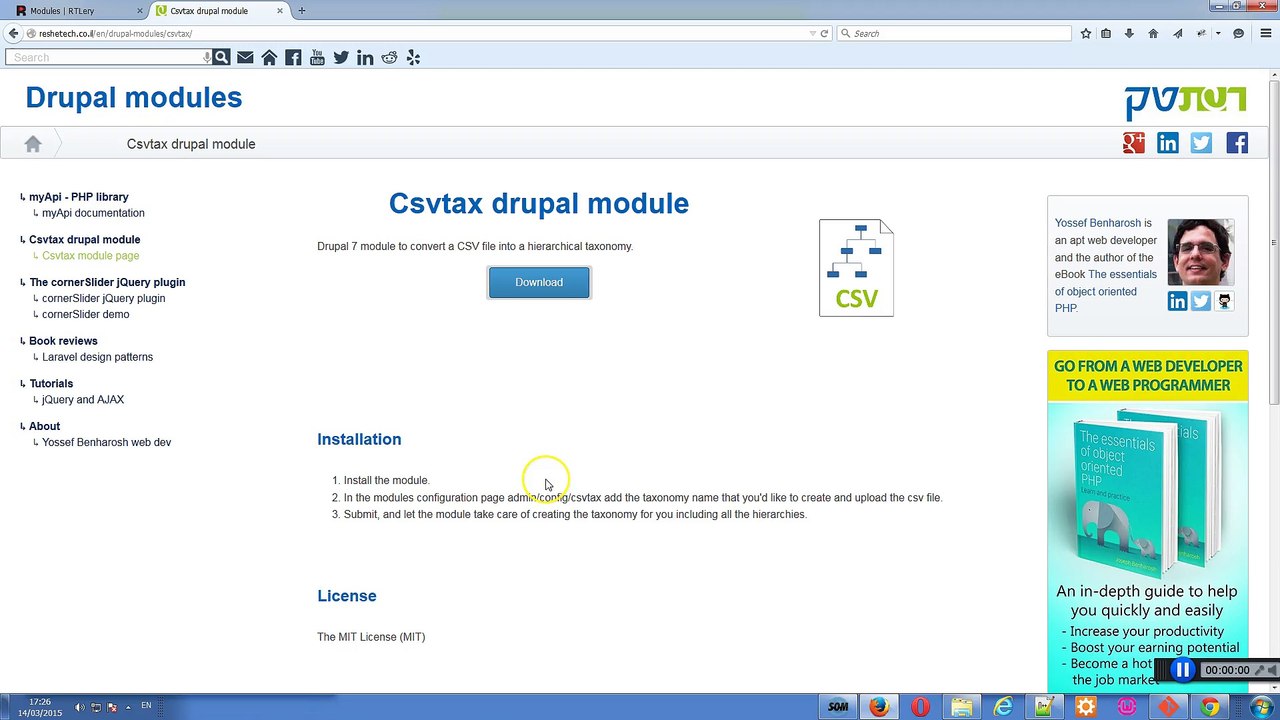
Task: Open About menu heading
Action: 44,426
